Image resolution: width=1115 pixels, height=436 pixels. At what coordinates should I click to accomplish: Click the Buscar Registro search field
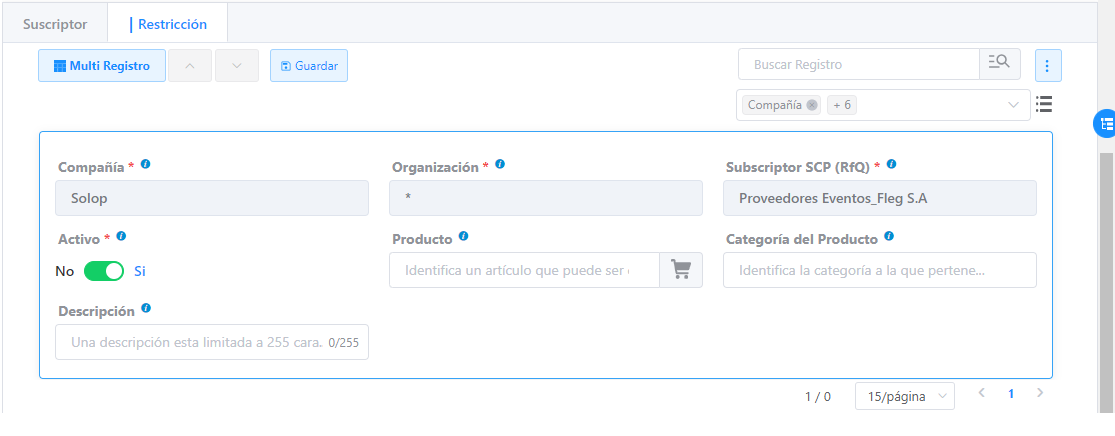click(858, 64)
